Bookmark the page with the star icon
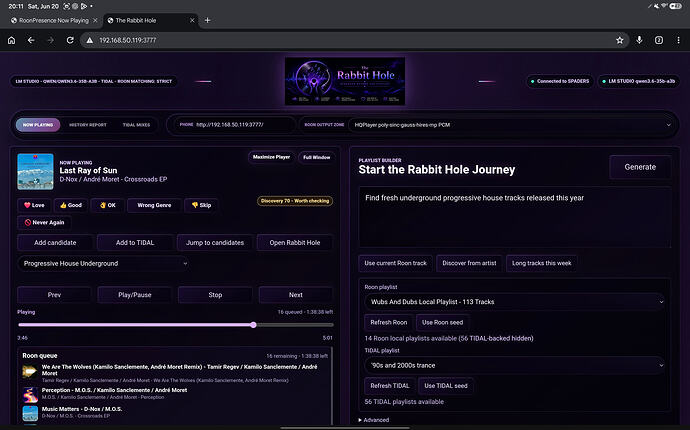This screenshot has height=430, width=690. coord(620,40)
